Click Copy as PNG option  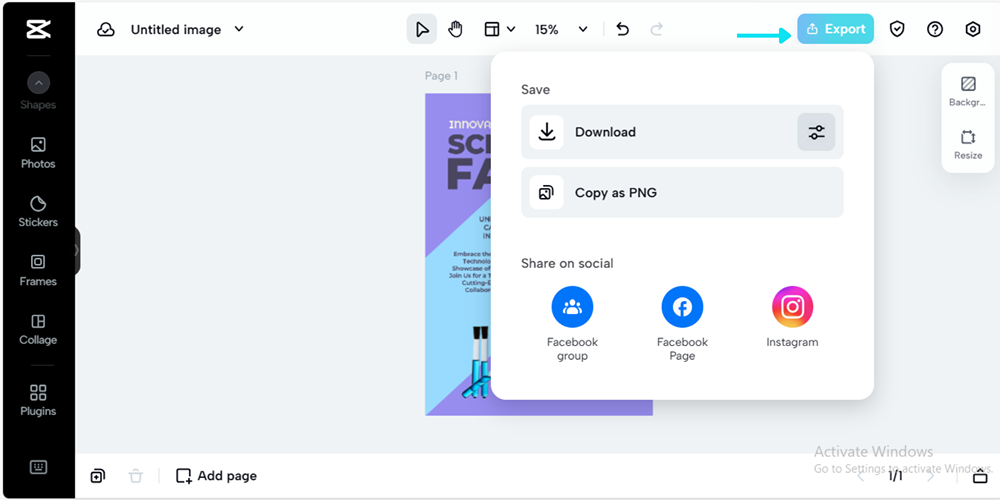(x=682, y=193)
